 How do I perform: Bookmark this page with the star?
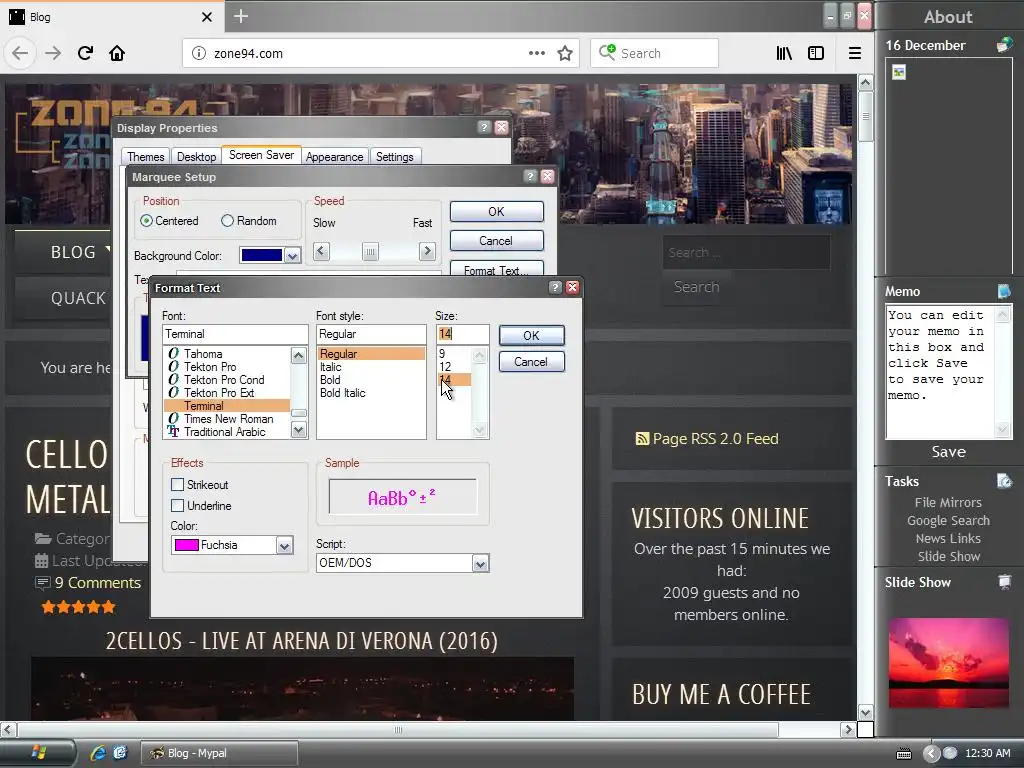565,53
